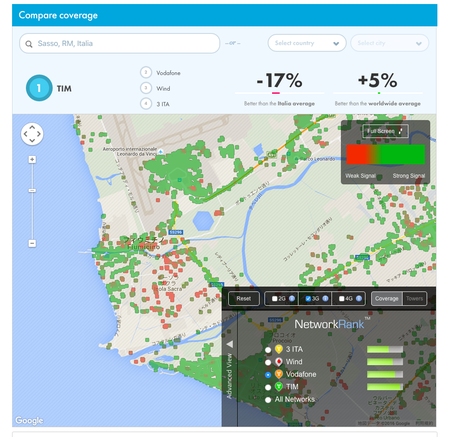Click the map pan control

point(32,134)
